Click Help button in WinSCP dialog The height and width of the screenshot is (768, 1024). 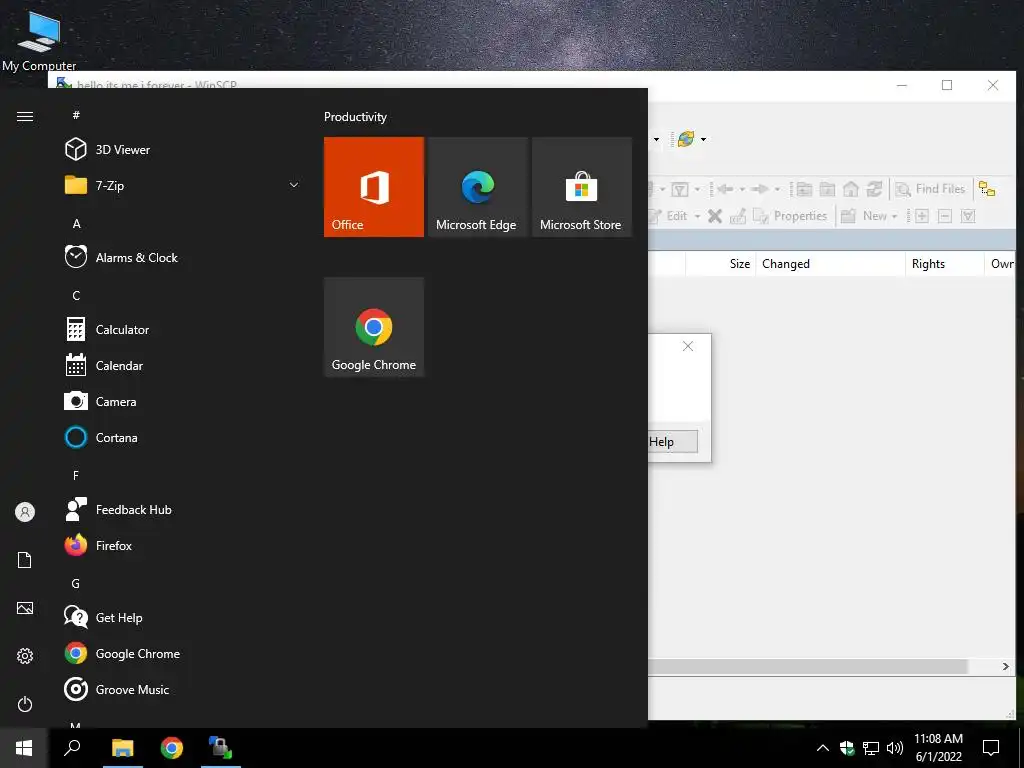(673, 441)
